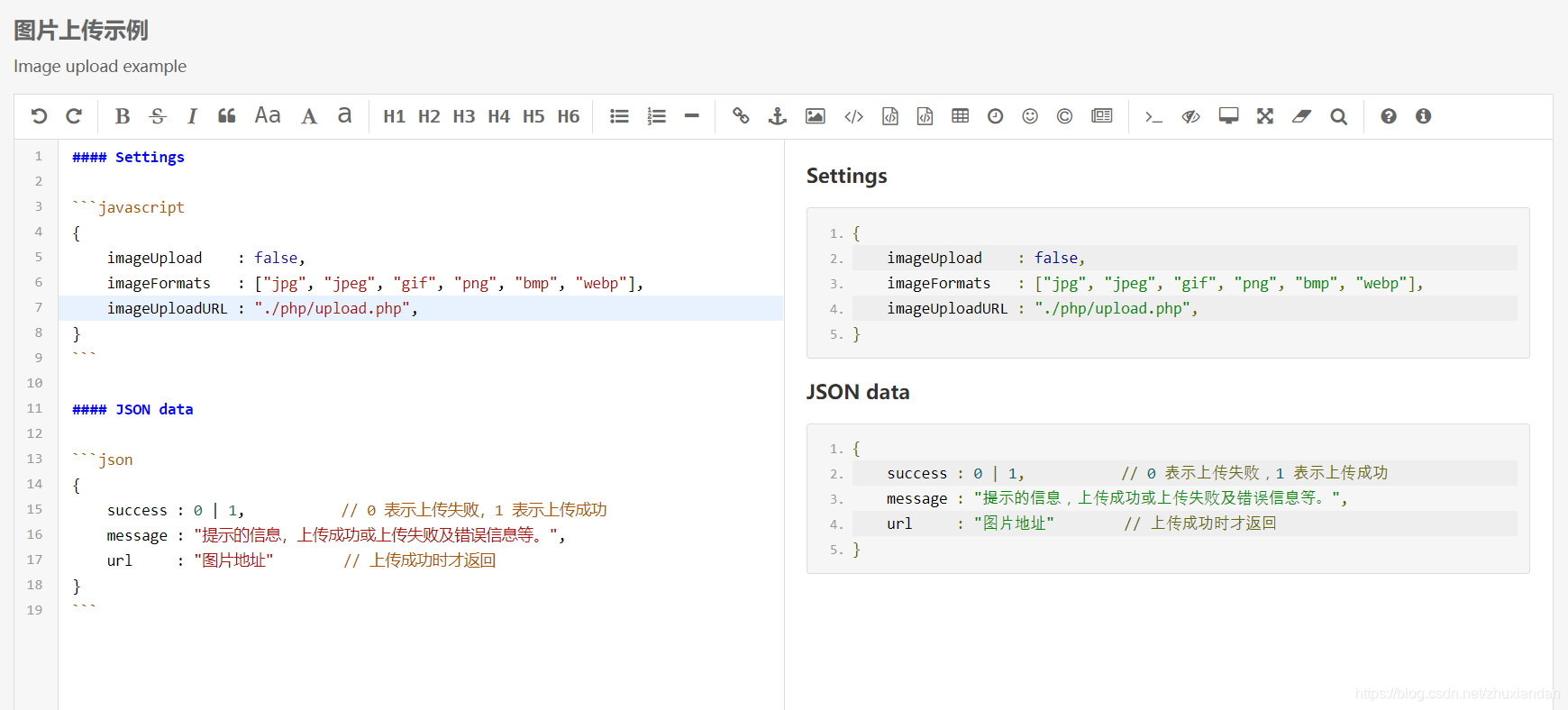Click 'Image upload example' subtitle
The width and height of the screenshot is (1568, 710).
100,67
